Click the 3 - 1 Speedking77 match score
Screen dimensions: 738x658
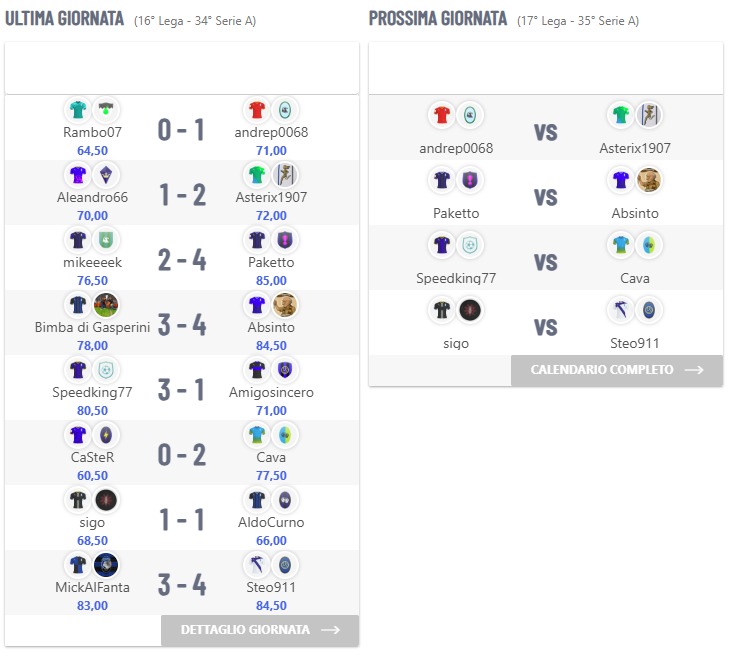click(x=182, y=390)
